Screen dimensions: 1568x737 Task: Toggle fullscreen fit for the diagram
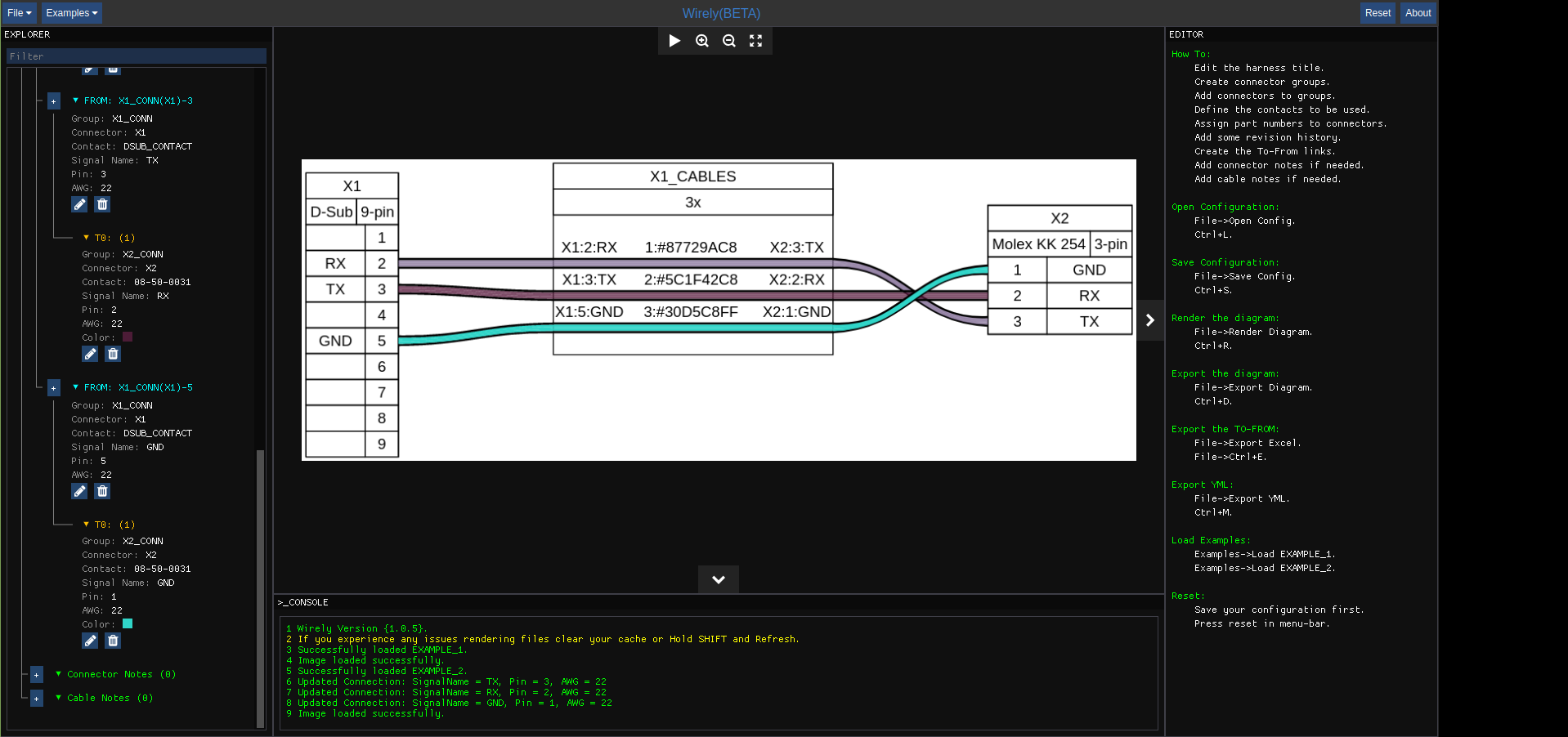pyautogui.click(x=755, y=41)
